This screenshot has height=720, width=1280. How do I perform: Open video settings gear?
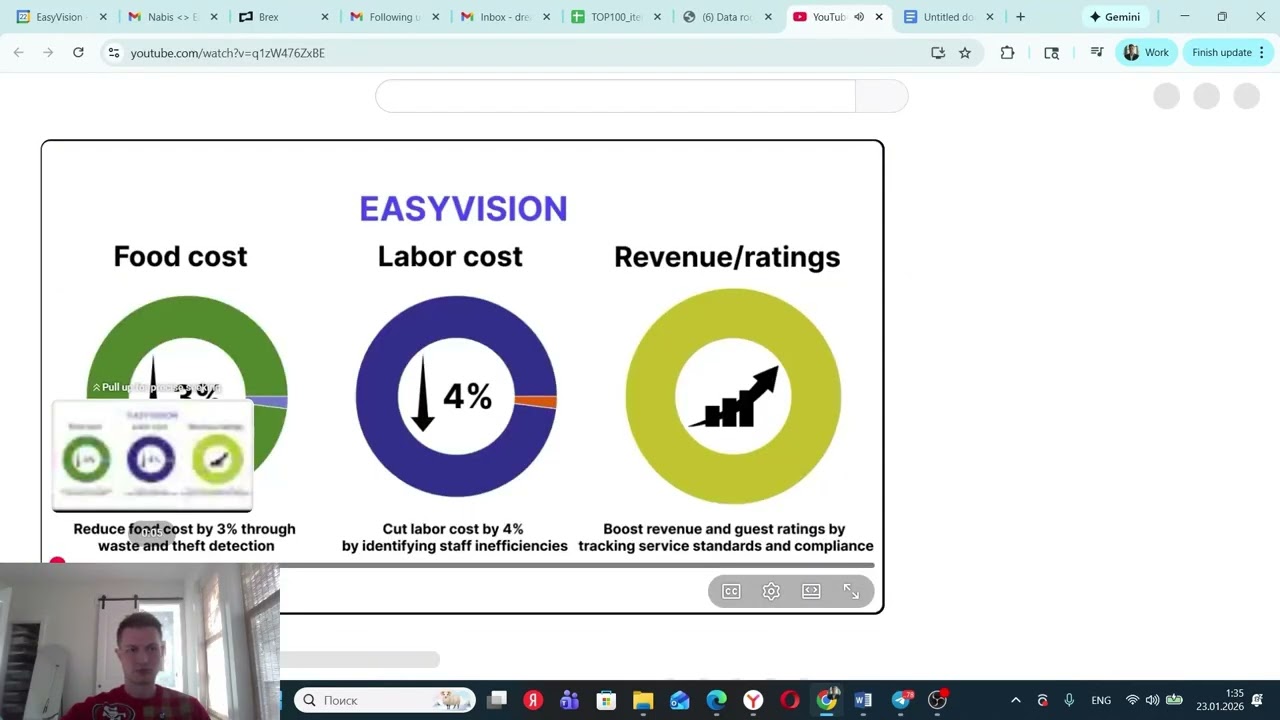[x=771, y=592]
